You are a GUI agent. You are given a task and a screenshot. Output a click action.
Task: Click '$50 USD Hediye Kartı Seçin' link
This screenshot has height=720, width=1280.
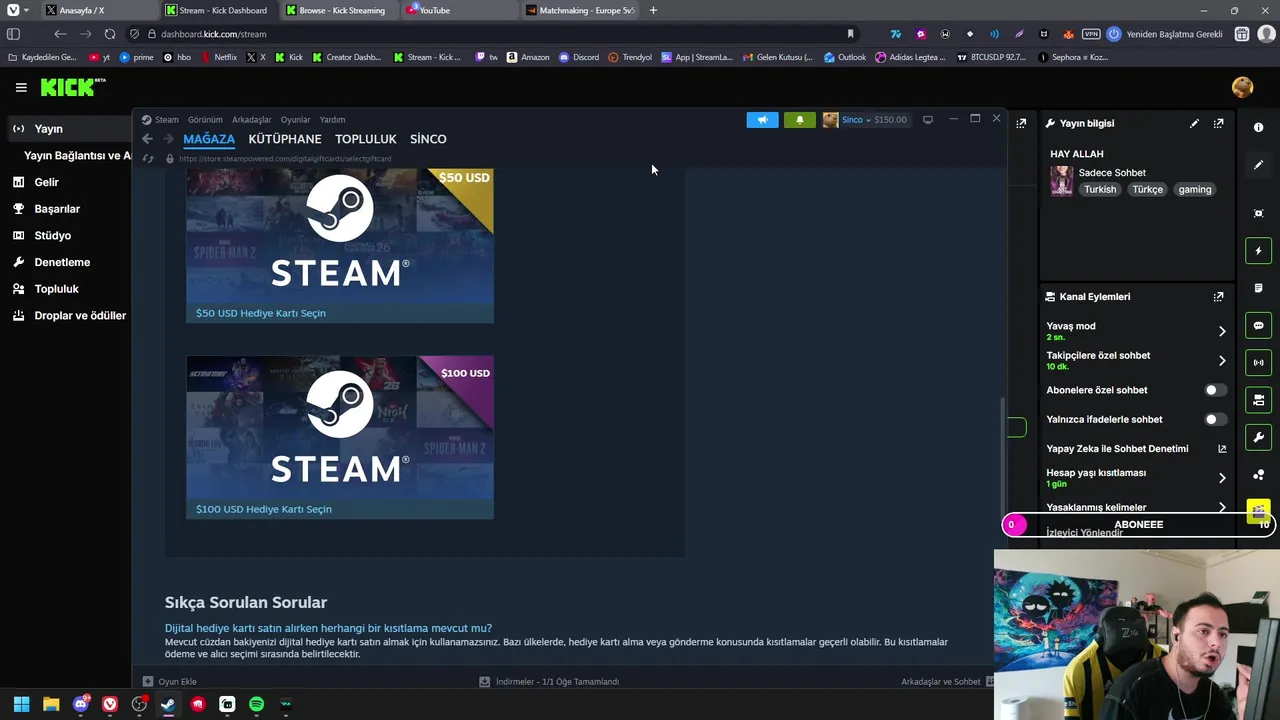click(x=261, y=313)
